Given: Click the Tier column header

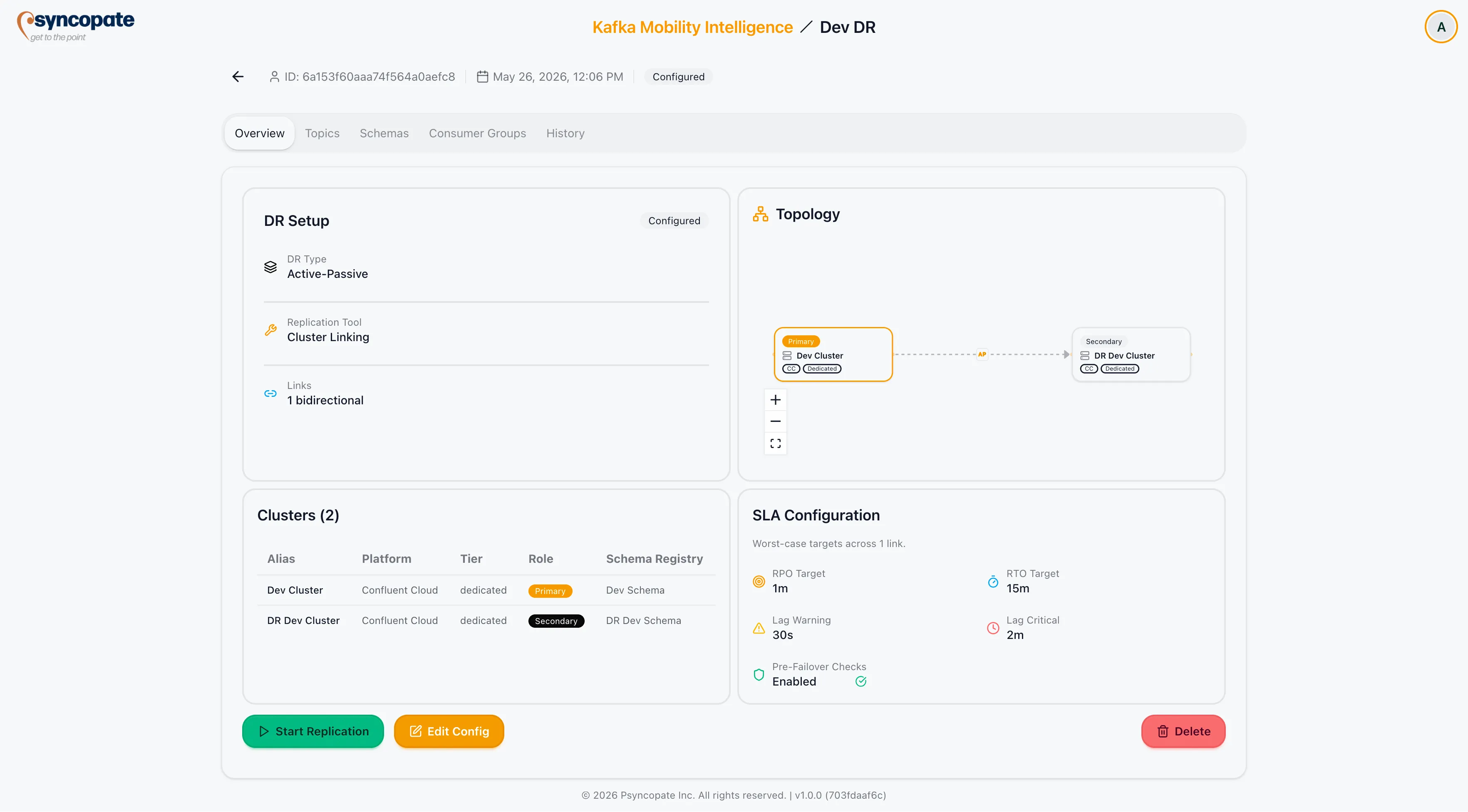Looking at the screenshot, I should [471, 559].
